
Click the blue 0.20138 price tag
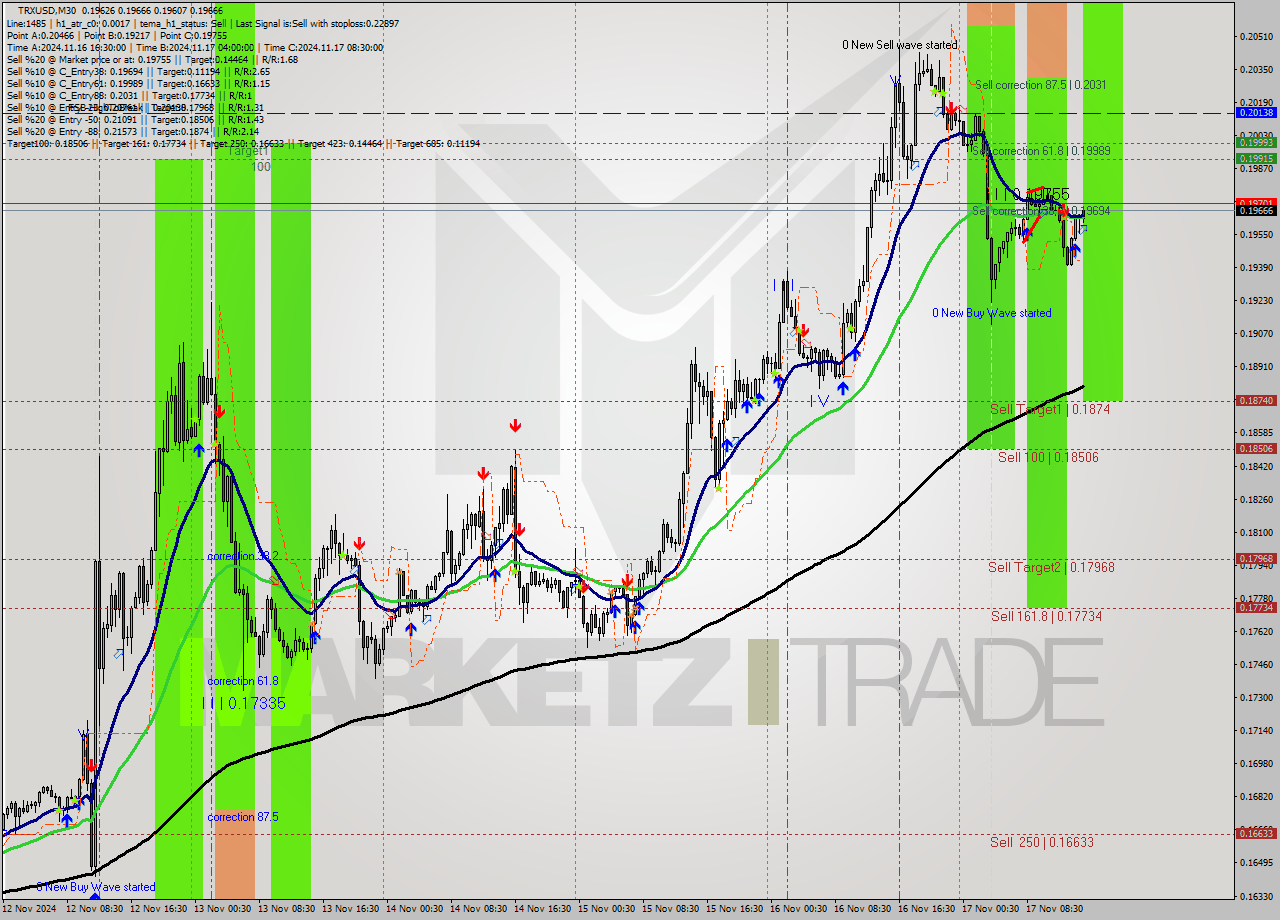point(1256,113)
